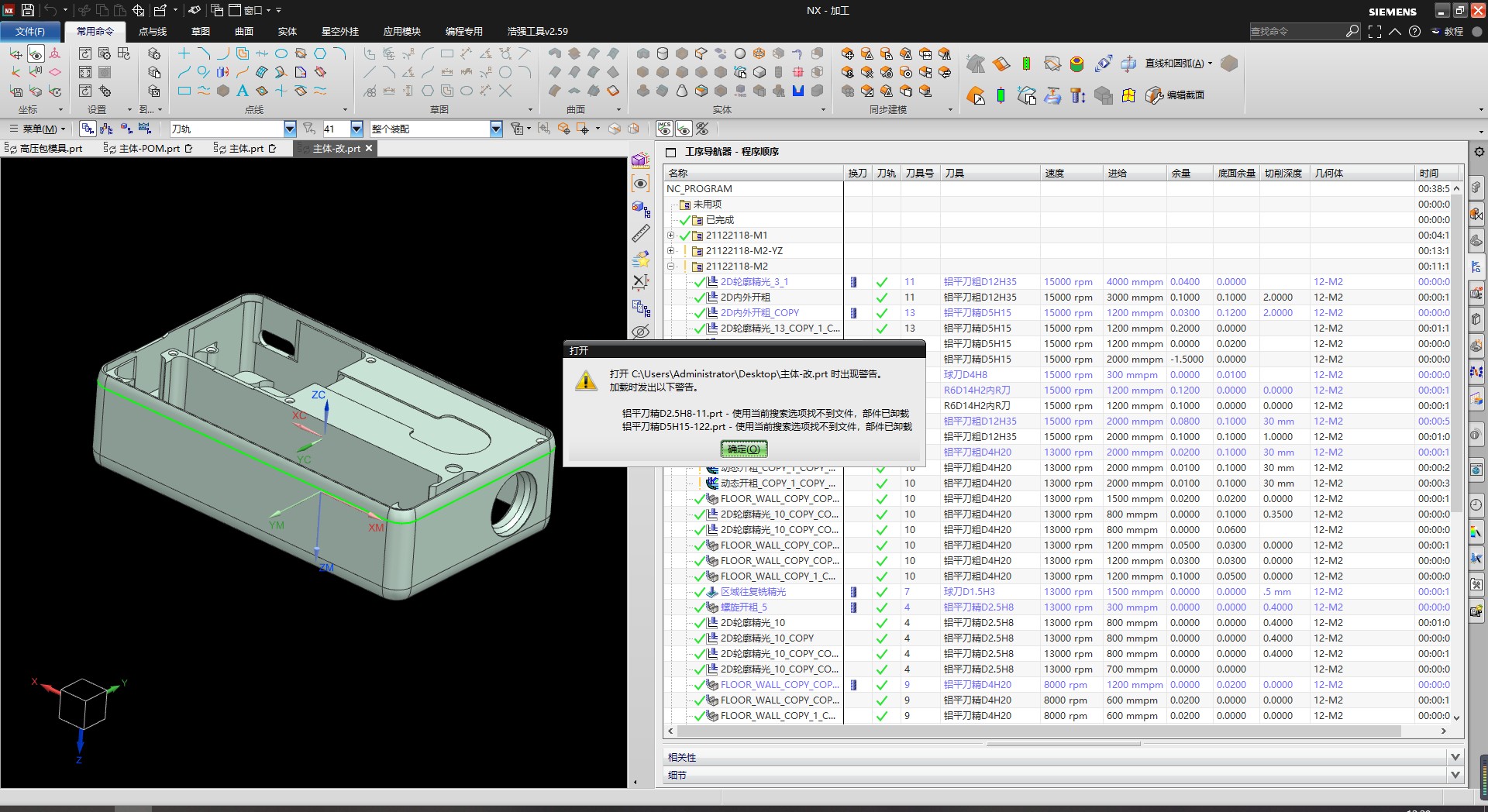Click the star icon in left resource bar
This screenshot has height=812, width=1488.
pos(640,258)
